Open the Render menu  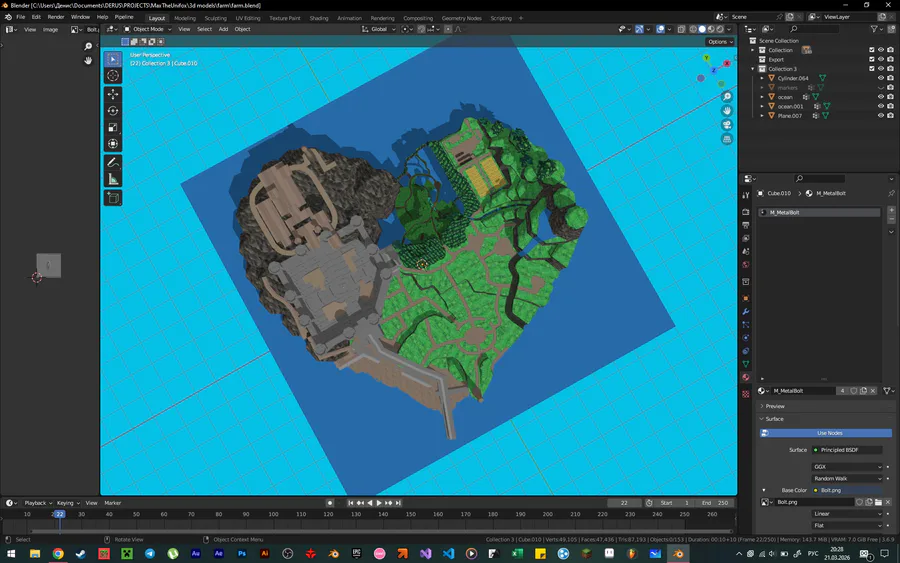pyautogui.click(x=56, y=17)
